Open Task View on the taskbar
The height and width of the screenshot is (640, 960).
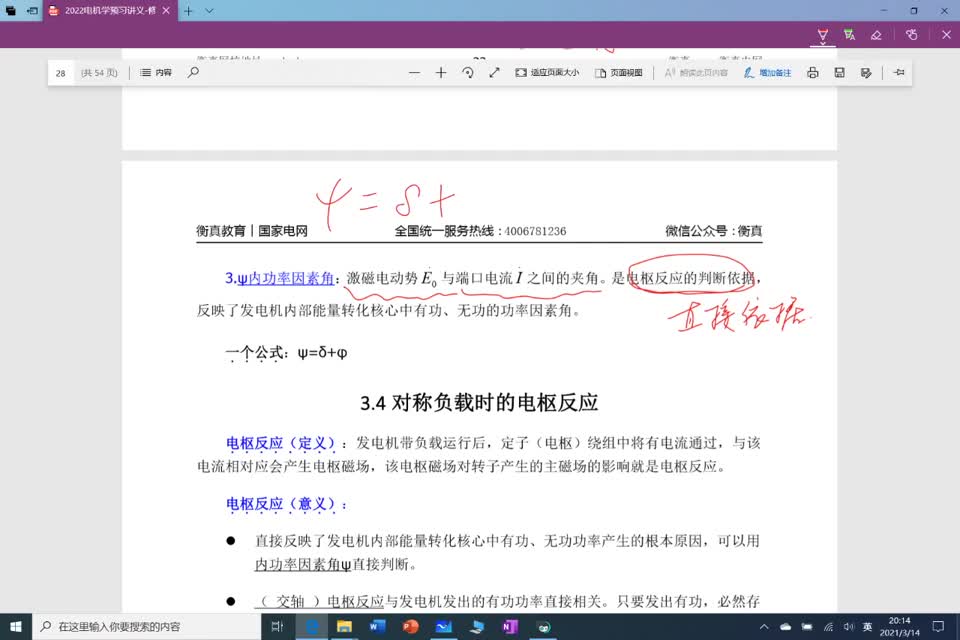coord(277,627)
